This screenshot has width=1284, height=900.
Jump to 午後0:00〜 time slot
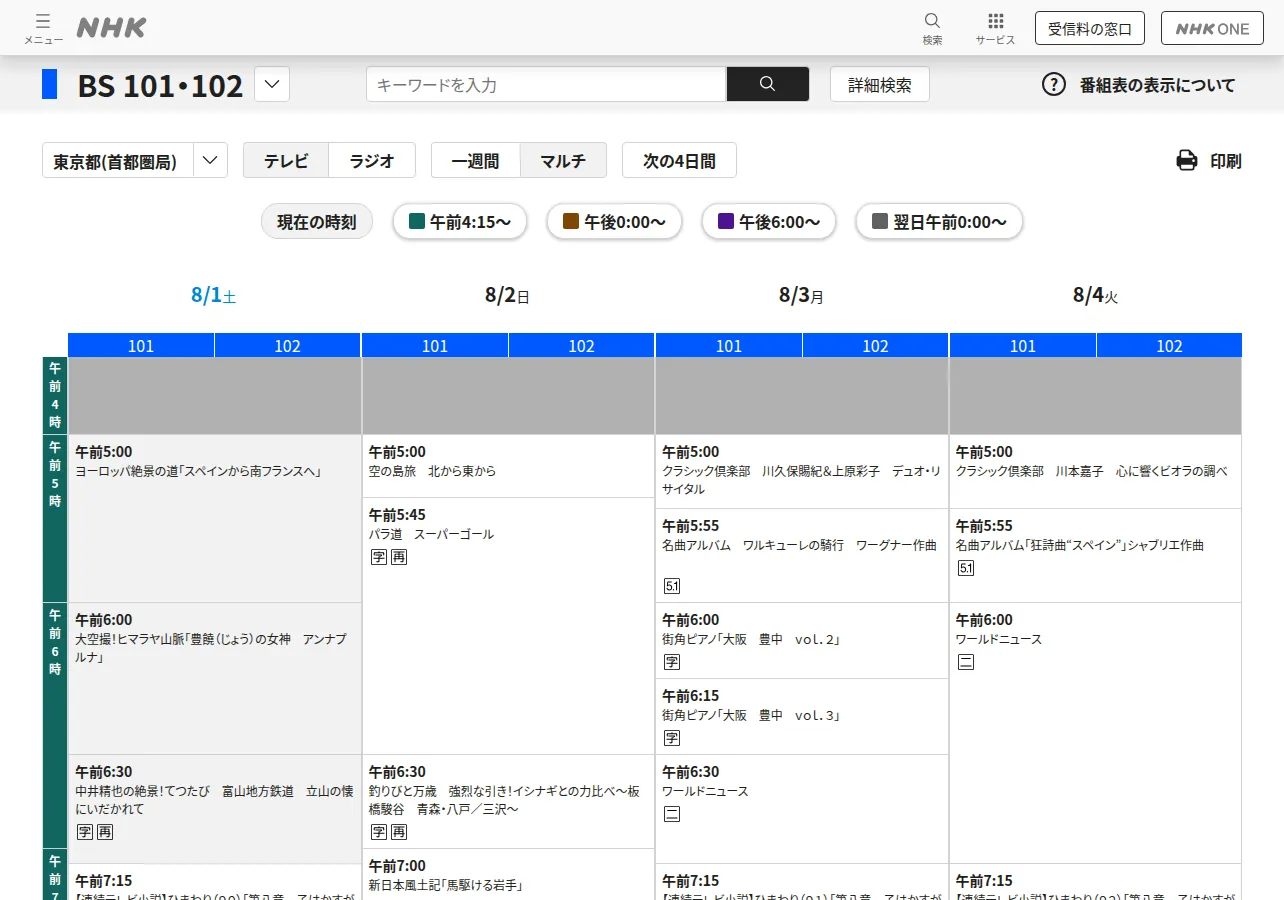[614, 222]
